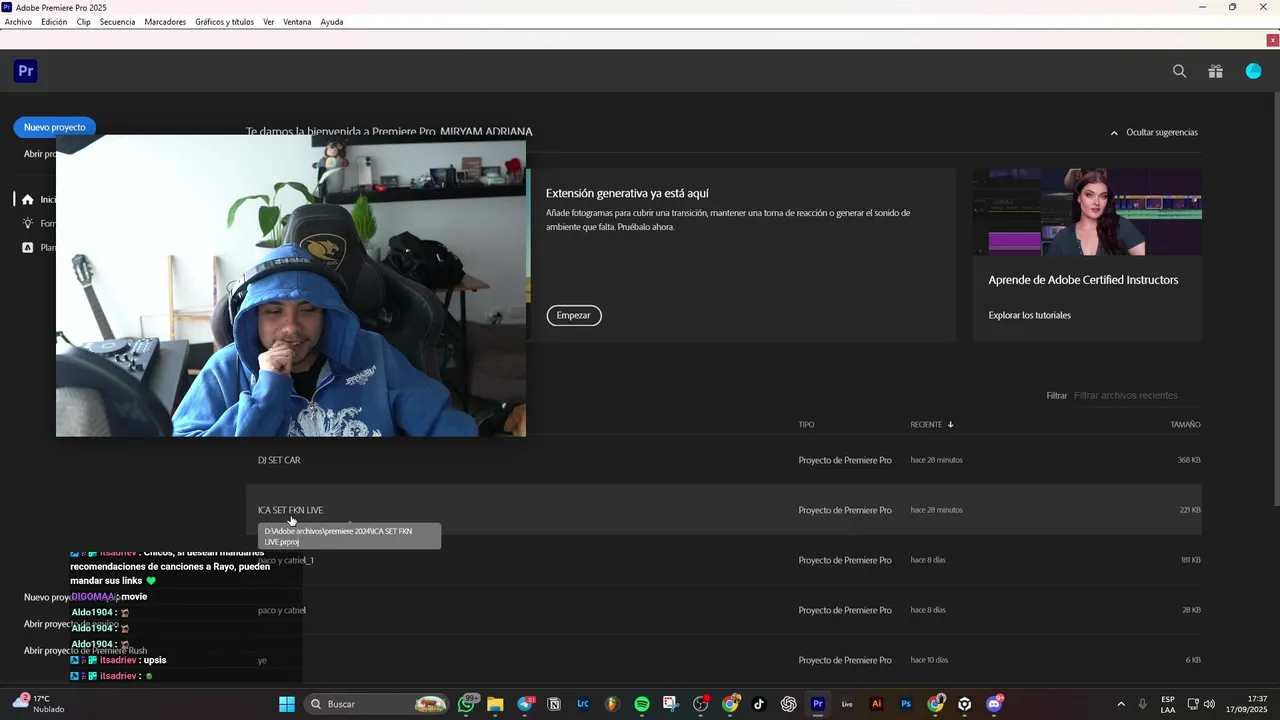The height and width of the screenshot is (720, 1280).
Task: Click the taskbar Buscar search box
Action: pyautogui.click(x=377, y=704)
